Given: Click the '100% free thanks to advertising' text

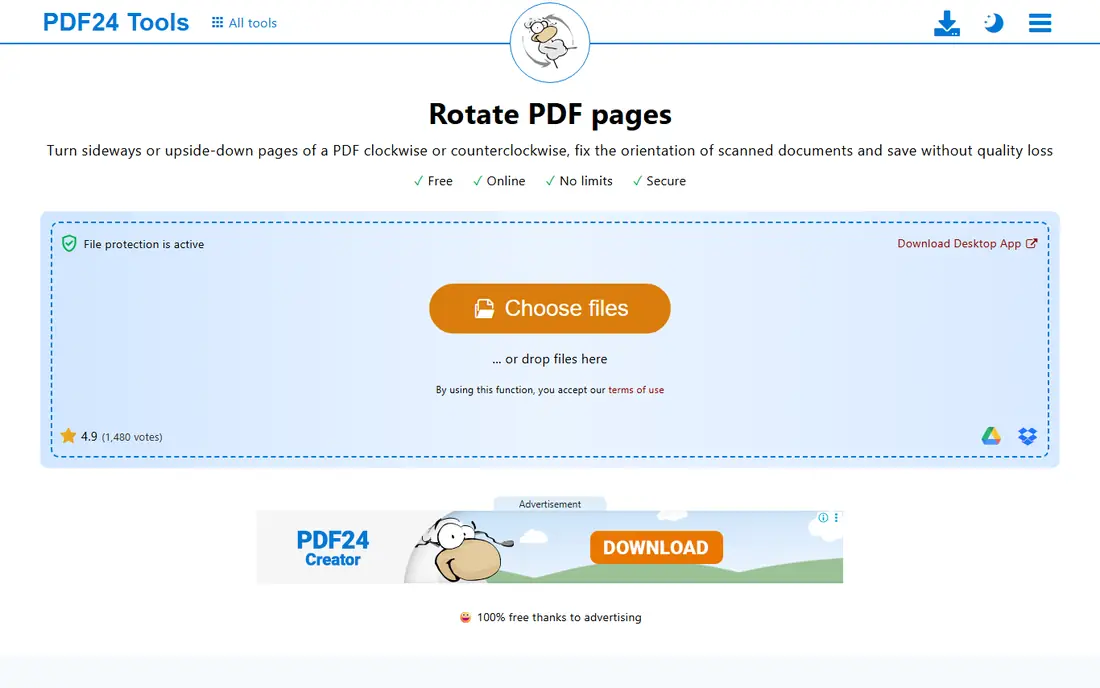Looking at the screenshot, I should (x=559, y=617).
